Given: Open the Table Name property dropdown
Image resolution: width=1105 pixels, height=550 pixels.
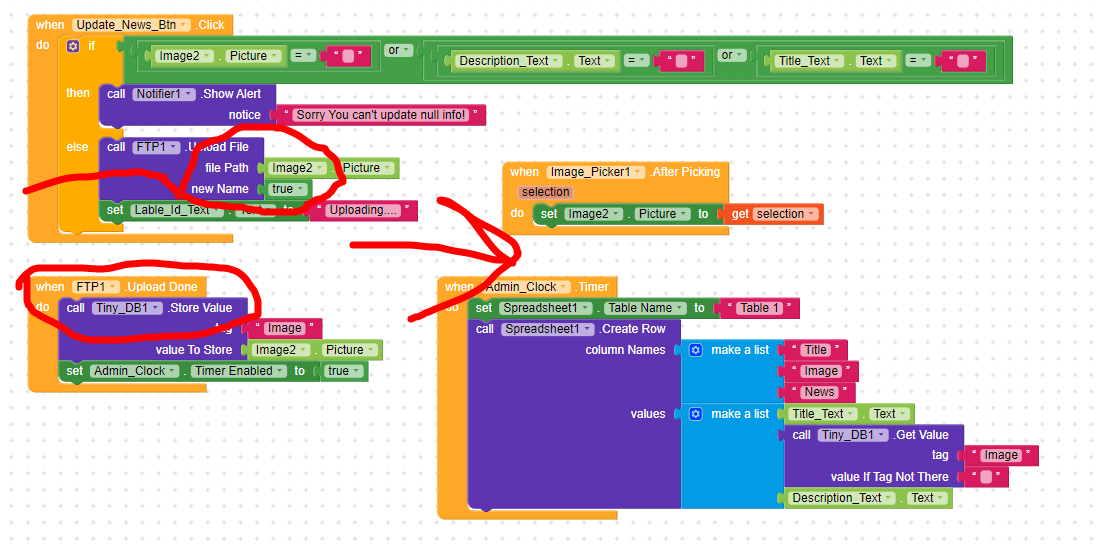Looking at the screenshot, I should click(x=646, y=308).
